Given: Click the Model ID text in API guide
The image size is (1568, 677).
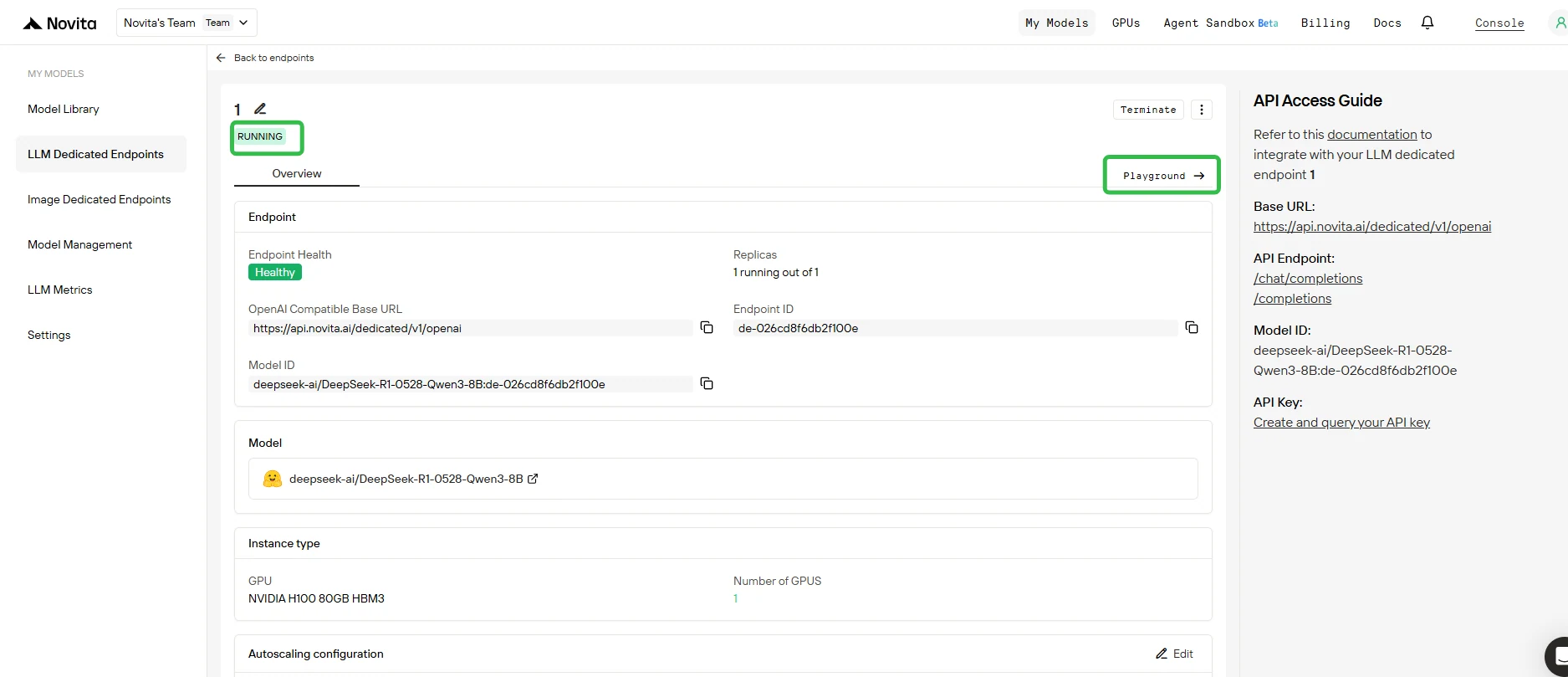Looking at the screenshot, I should point(1355,361).
